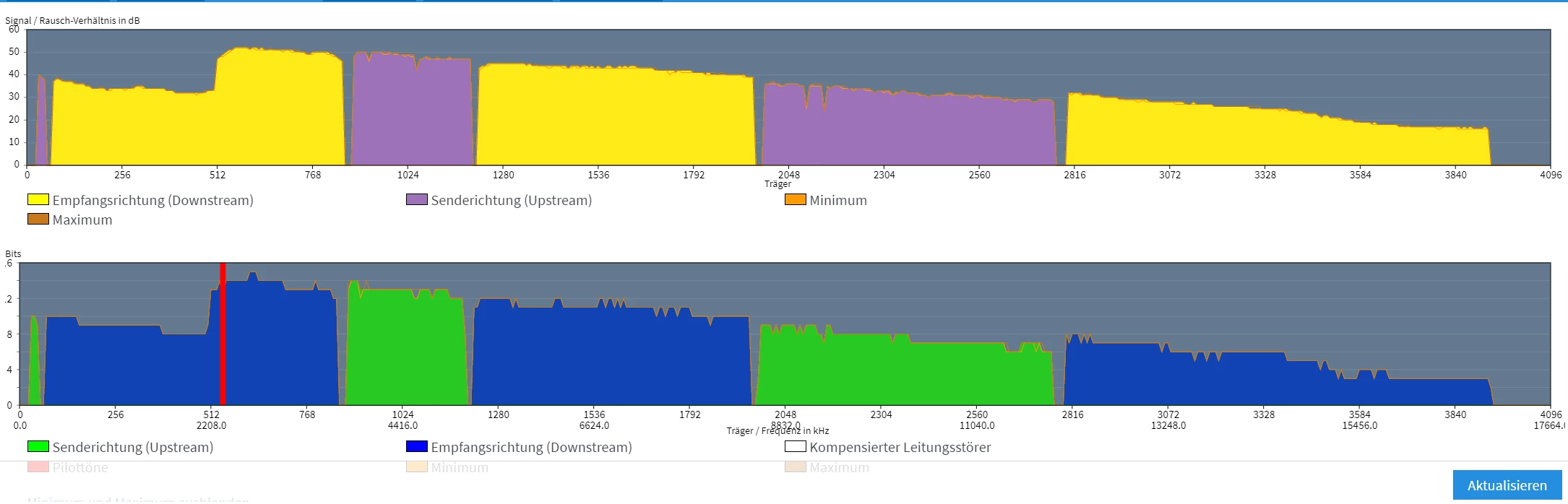1568x504 pixels.
Task: Click Empfangsrichtung (Downstream) label under SNR chart
Action: pyautogui.click(x=153, y=200)
